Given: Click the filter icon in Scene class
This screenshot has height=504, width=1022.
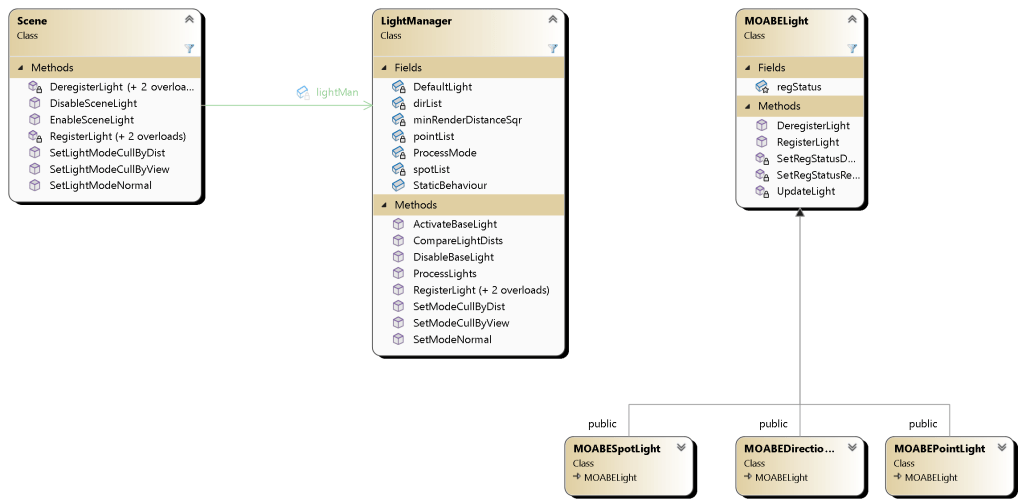Looking at the screenshot, I should point(189,48).
